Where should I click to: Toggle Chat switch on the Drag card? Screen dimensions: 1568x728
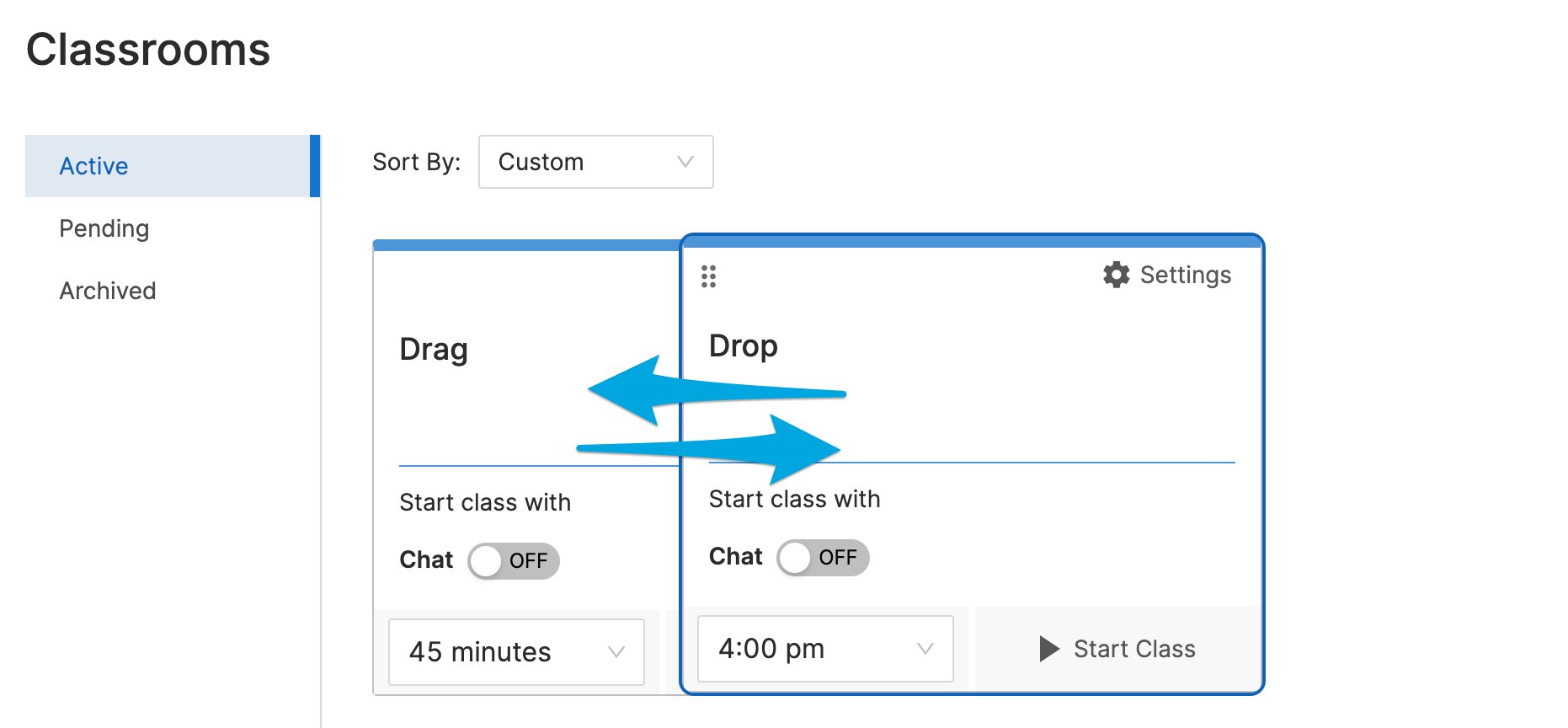point(514,561)
